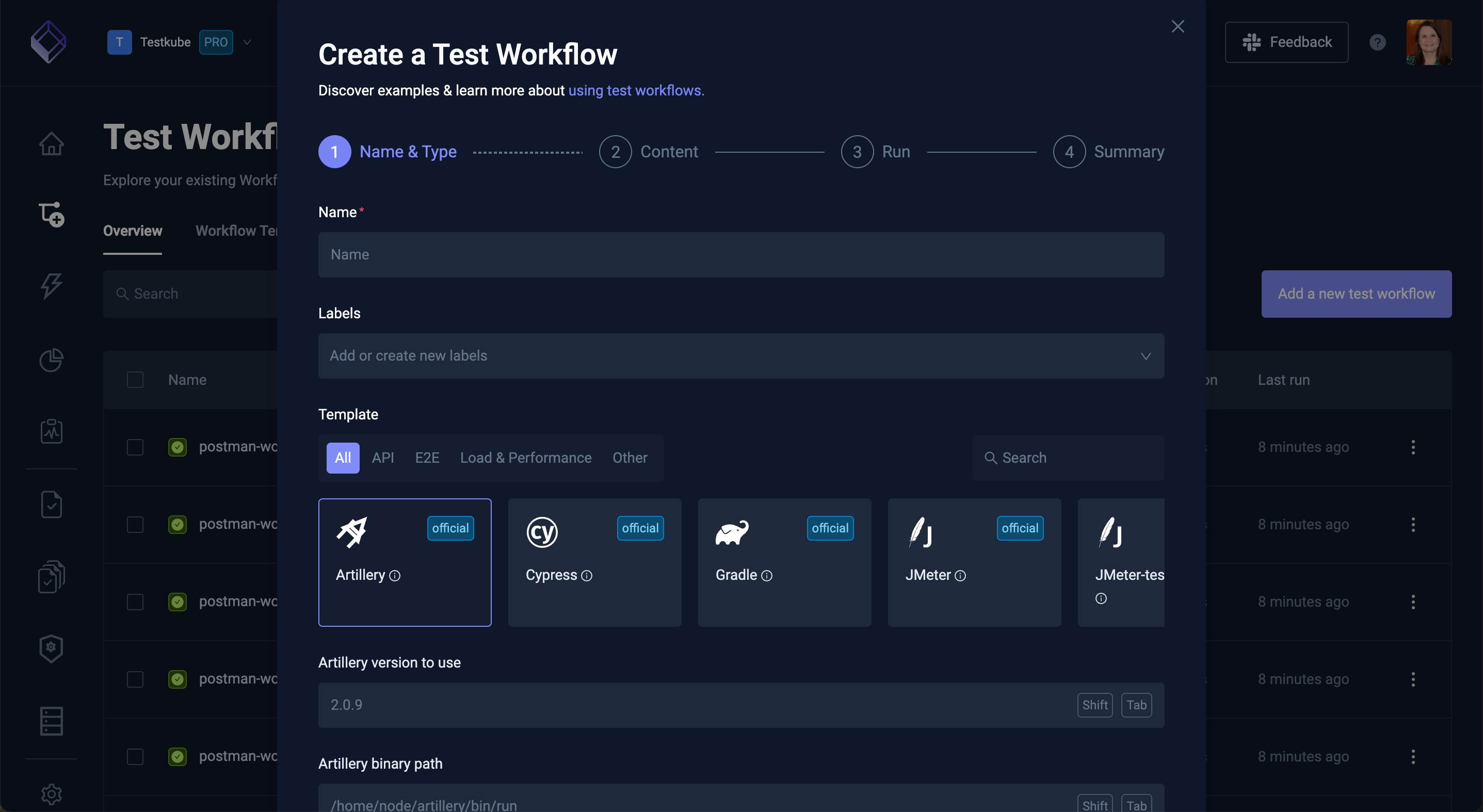
Task: Open options menu for third workflow row
Action: [1413, 602]
